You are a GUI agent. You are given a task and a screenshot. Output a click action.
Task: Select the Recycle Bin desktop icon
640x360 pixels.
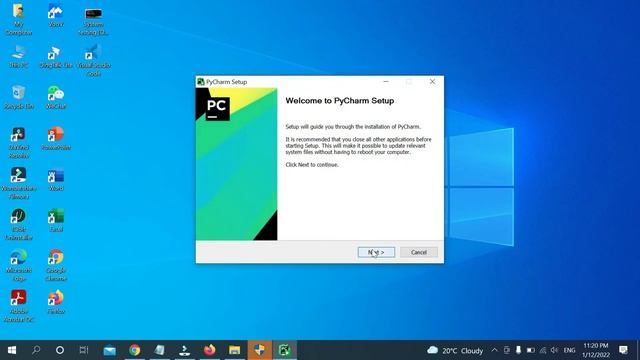[18, 98]
